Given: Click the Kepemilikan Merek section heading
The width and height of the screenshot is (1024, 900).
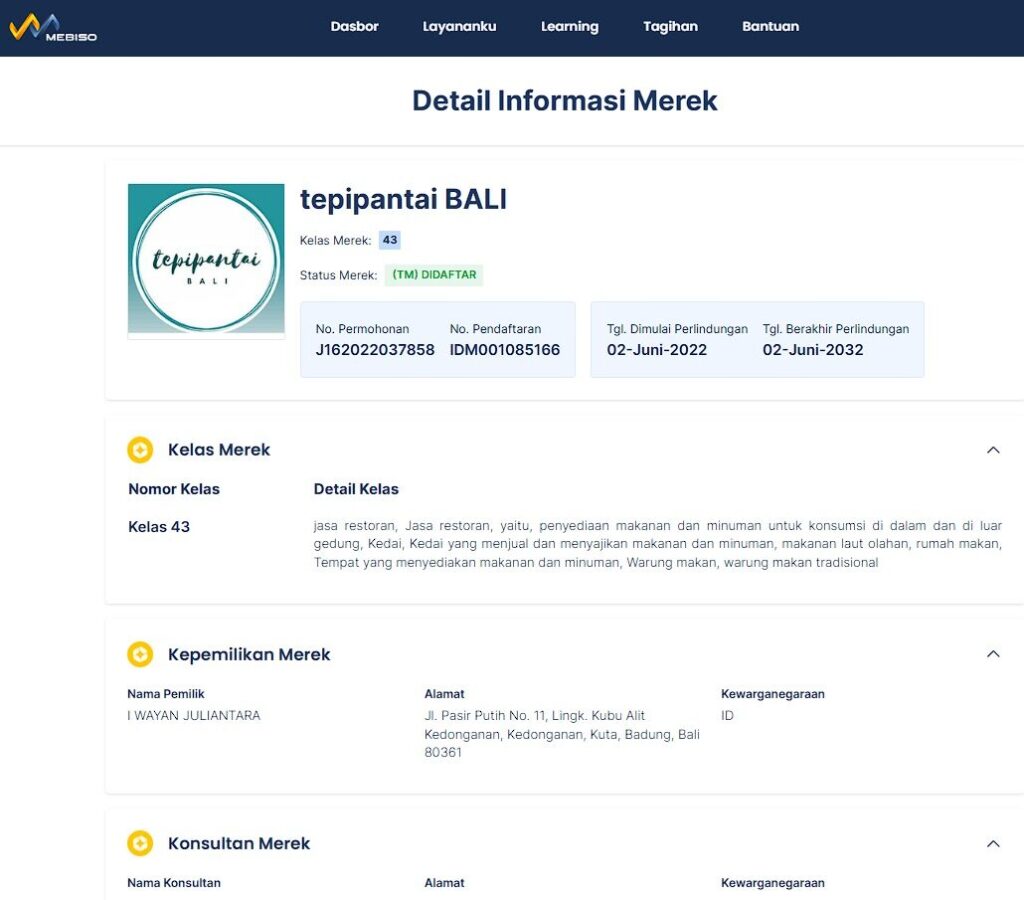Looking at the screenshot, I should click(249, 655).
